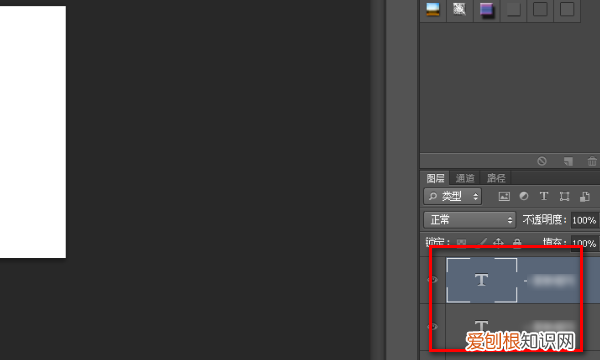Screen dimensions: 600x360
Task: Hide the selected top text layer
Action: (x=433, y=280)
